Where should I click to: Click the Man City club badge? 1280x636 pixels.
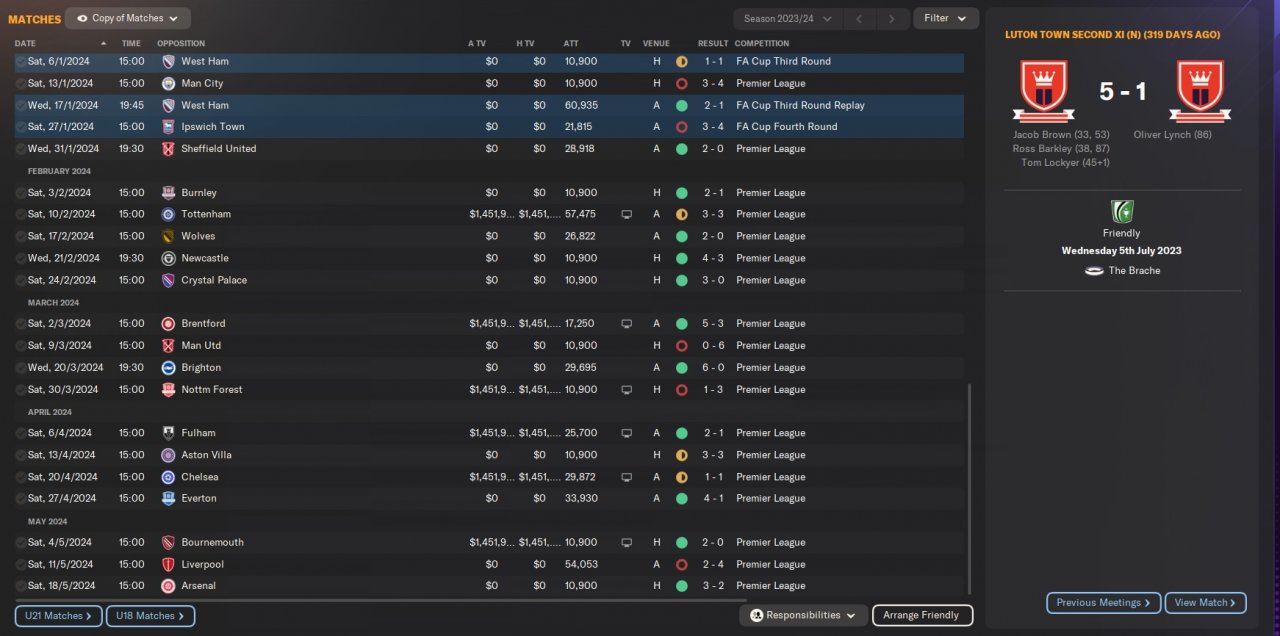click(x=168, y=83)
